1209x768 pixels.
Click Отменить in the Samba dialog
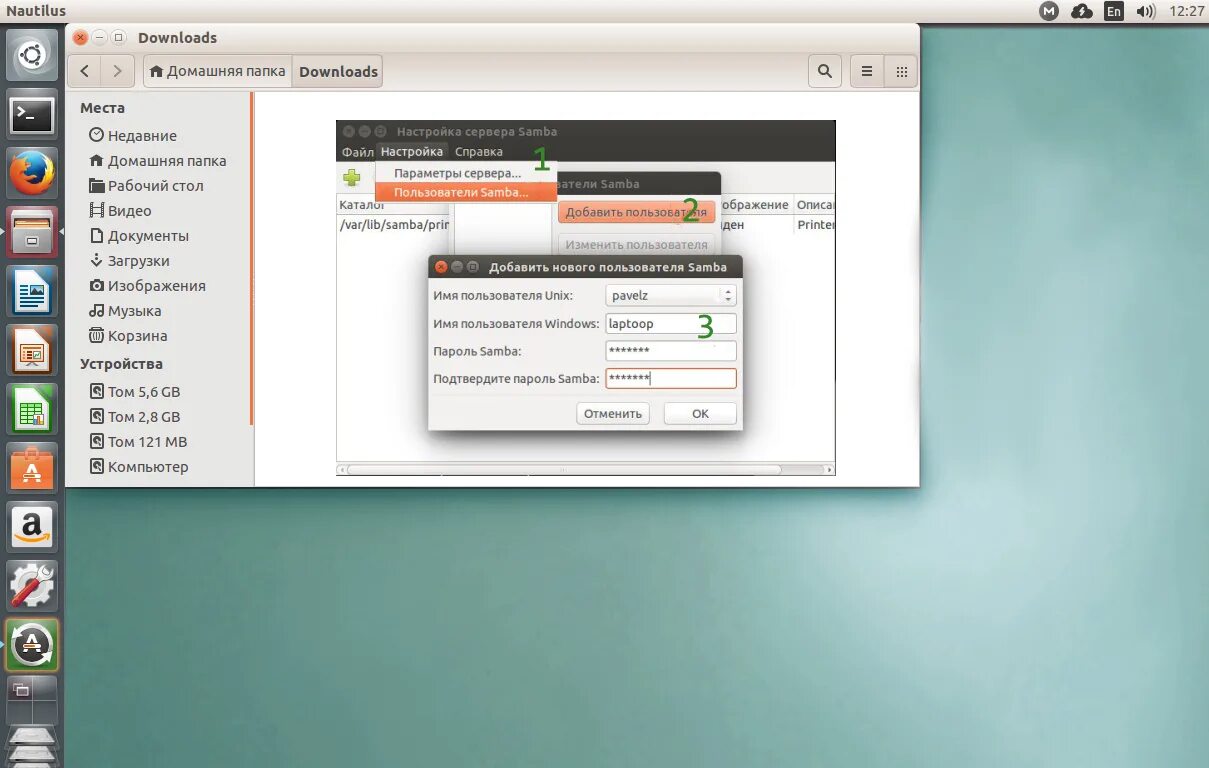613,413
